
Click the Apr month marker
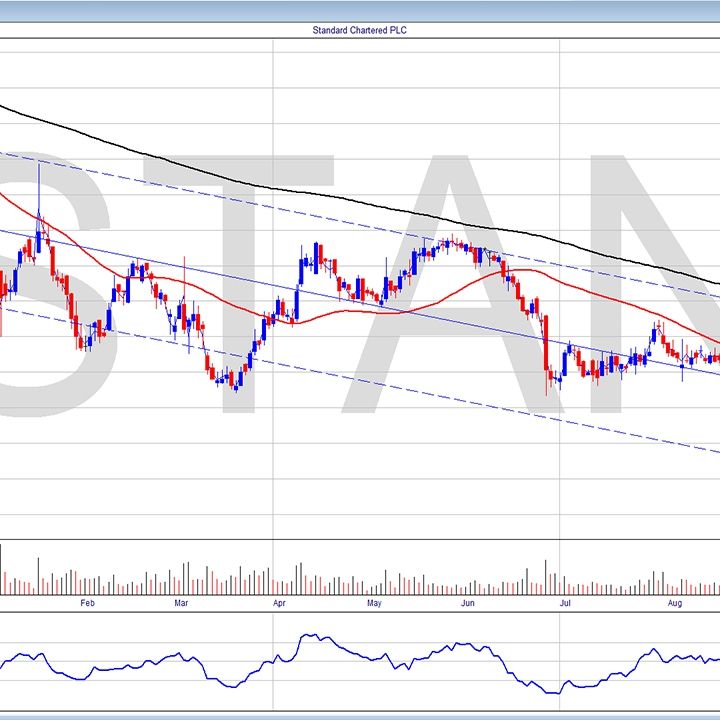(x=279, y=603)
